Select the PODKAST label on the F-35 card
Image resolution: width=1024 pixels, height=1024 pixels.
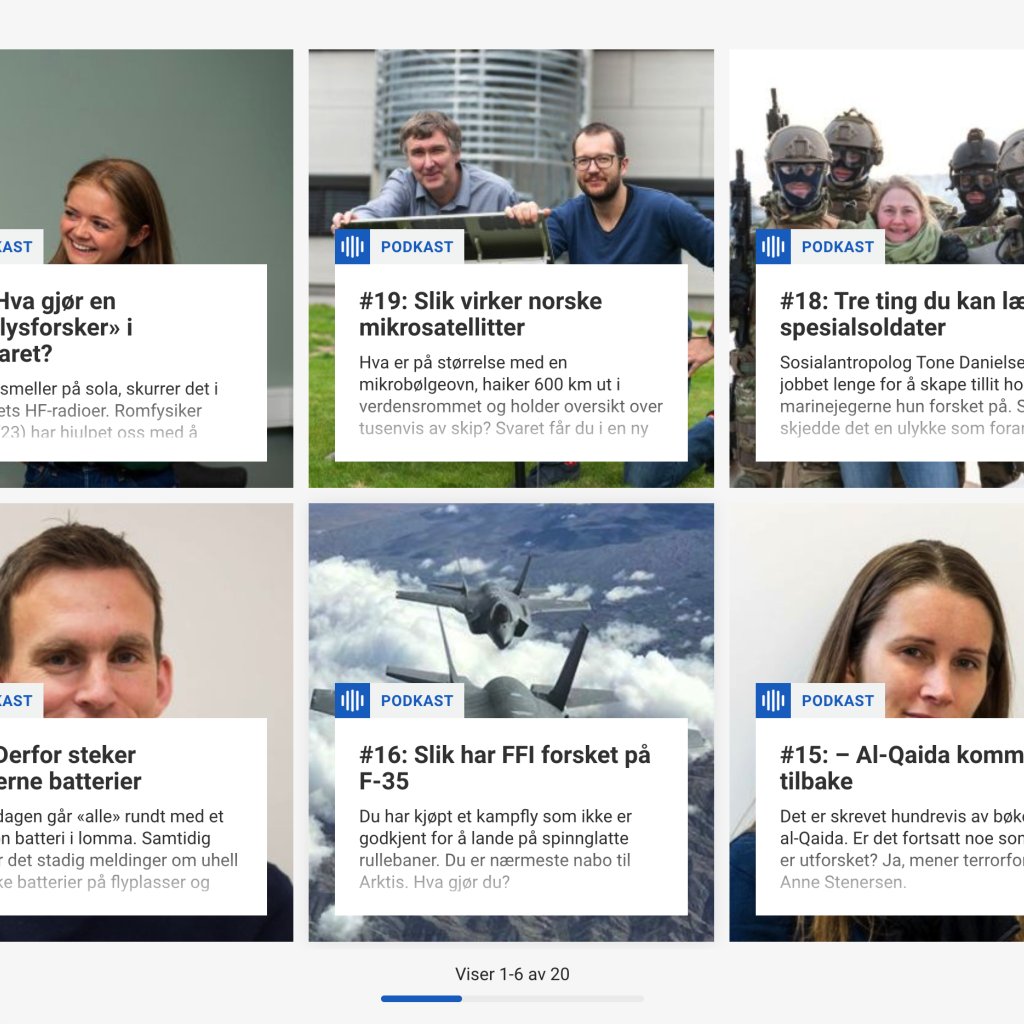[417, 701]
